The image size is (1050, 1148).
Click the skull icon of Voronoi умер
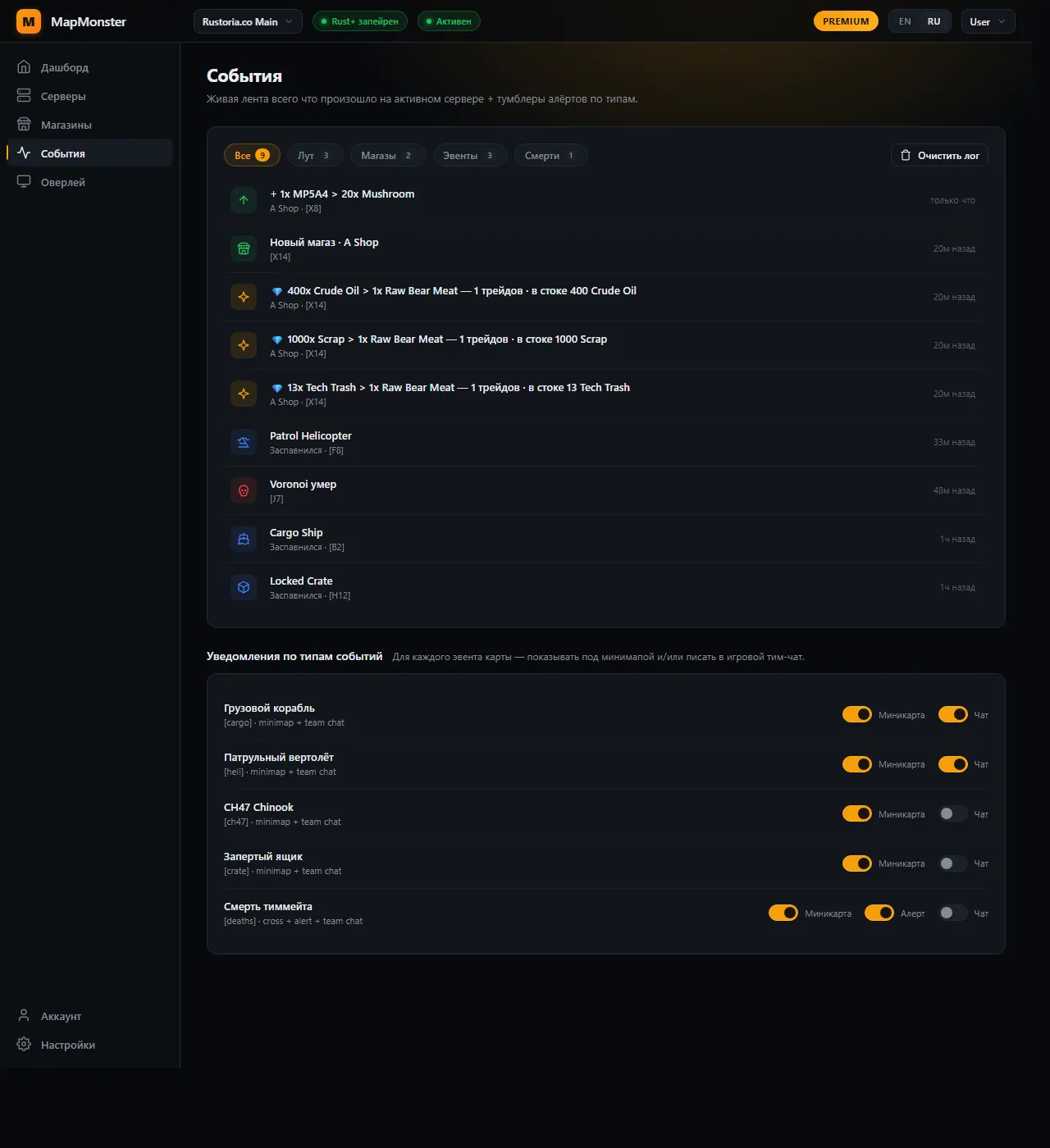click(244, 490)
